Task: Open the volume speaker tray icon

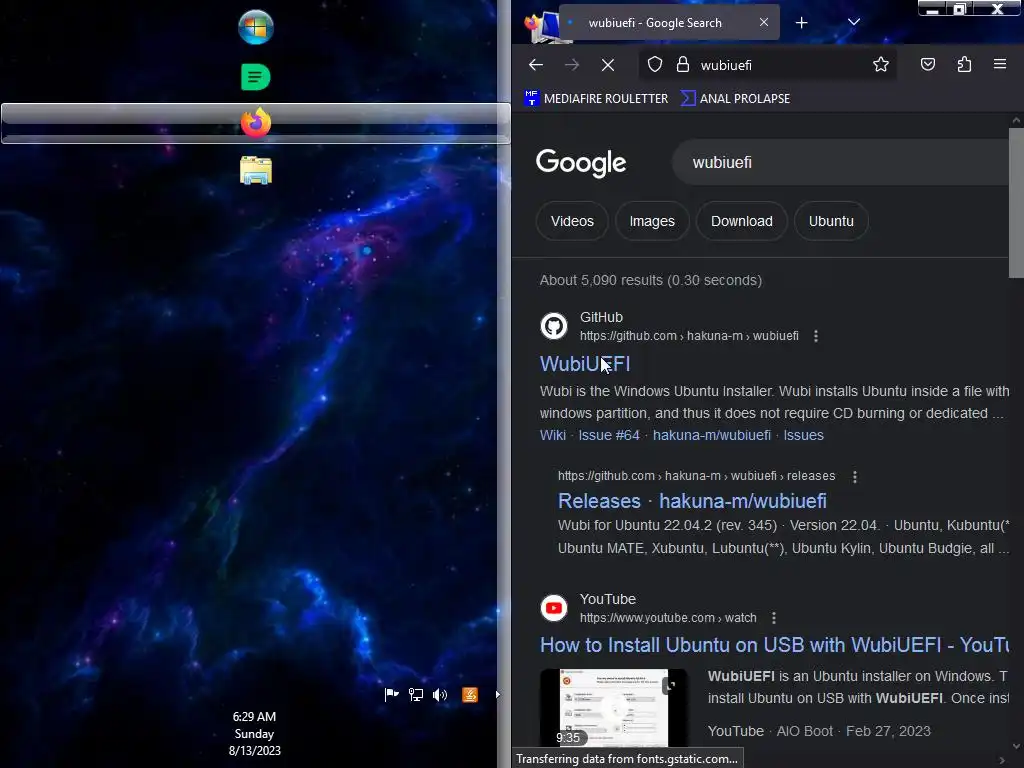Action: [440, 694]
